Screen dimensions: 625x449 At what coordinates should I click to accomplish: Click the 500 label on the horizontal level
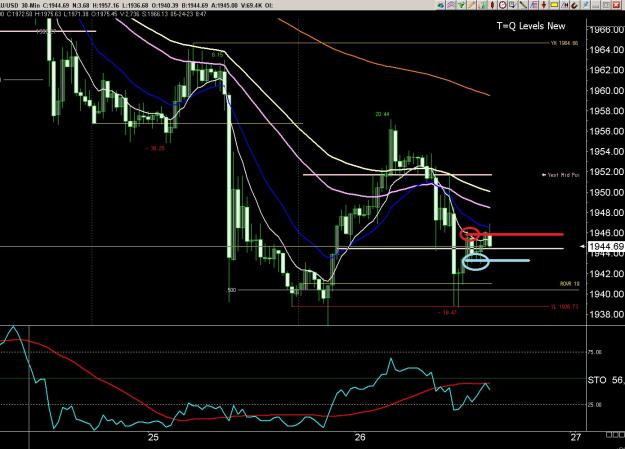[x=232, y=290]
